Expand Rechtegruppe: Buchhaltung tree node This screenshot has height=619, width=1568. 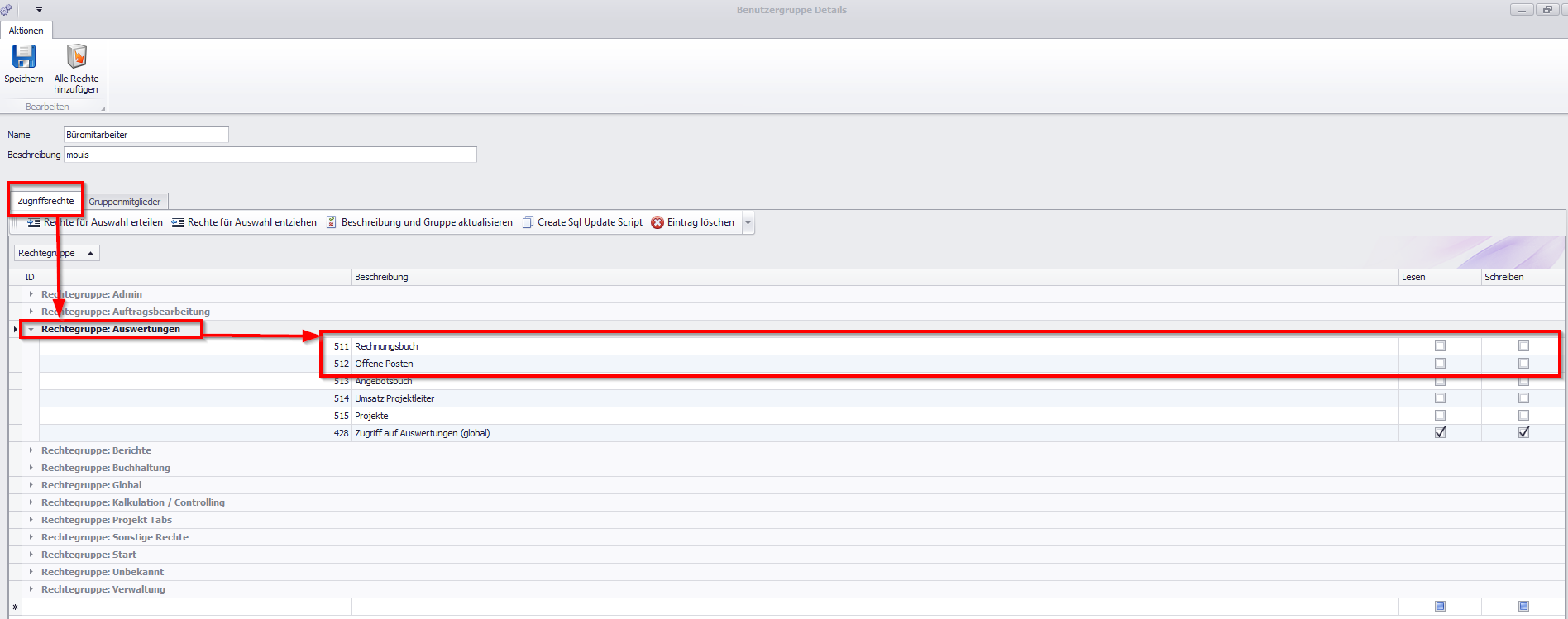(x=31, y=468)
